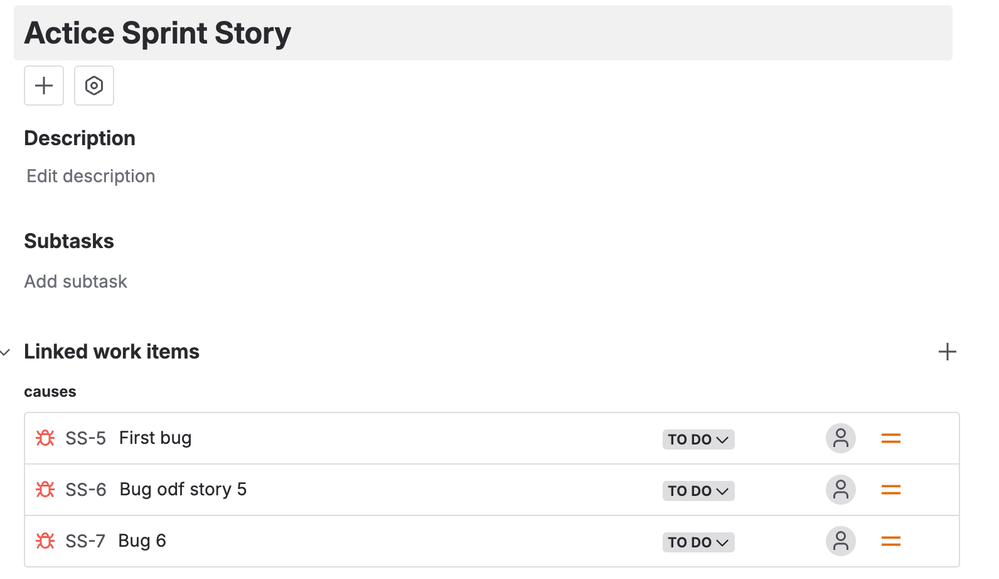999x579 pixels.
Task: Click the priority icon for Bug 6
Action: point(890,541)
